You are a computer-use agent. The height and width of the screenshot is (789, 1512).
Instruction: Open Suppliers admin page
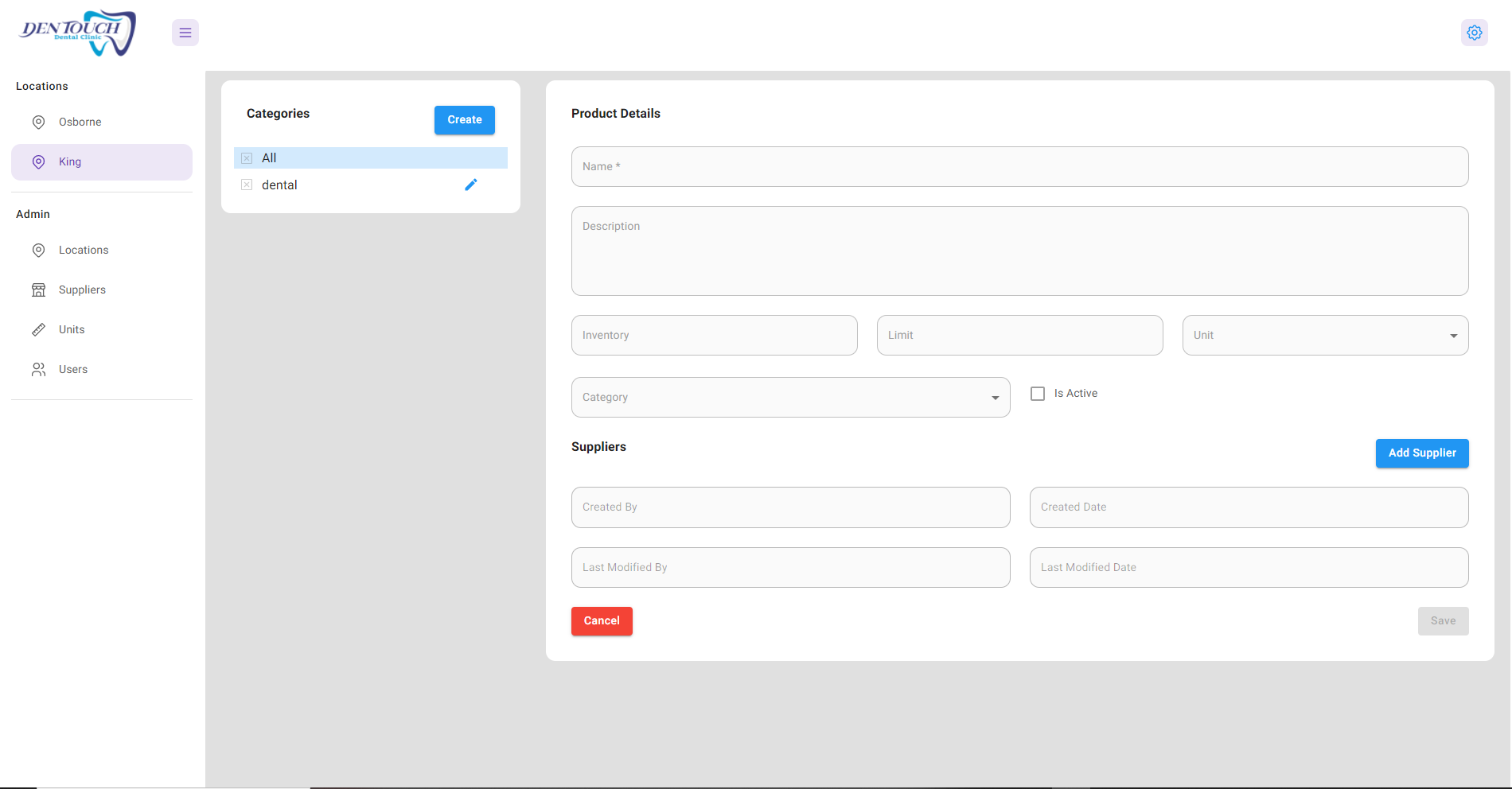tap(102, 290)
